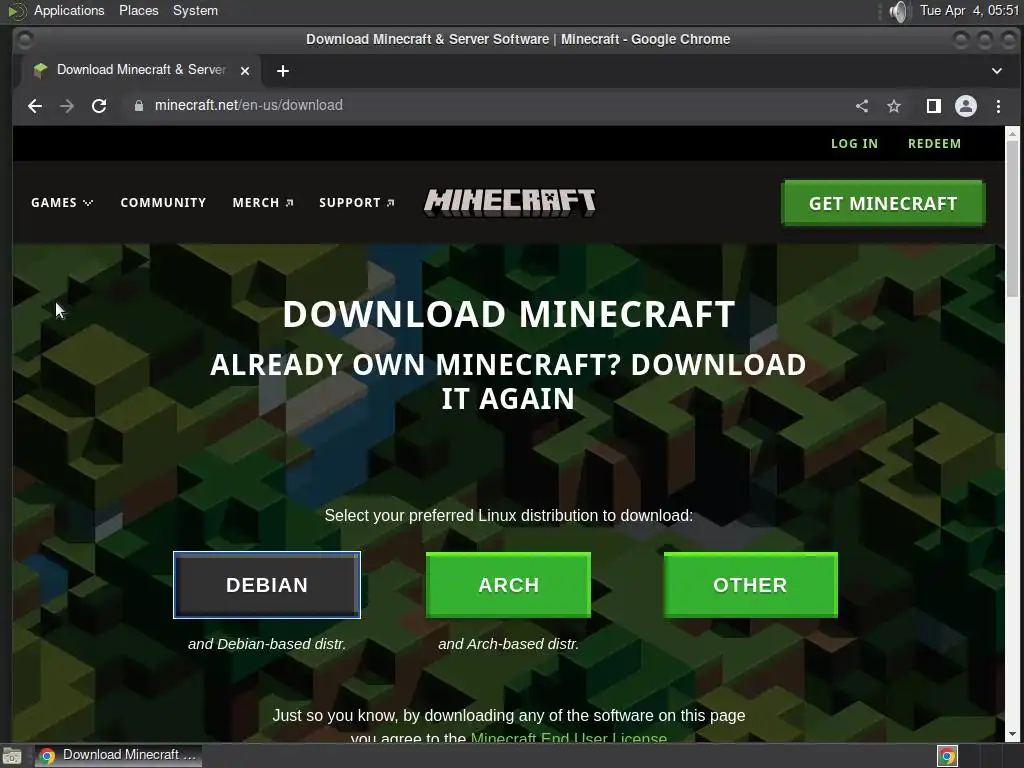Click scrollbar up arrow
The height and width of the screenshot is (768, 1024).
pyautogui.click(x=1012, y=134)
